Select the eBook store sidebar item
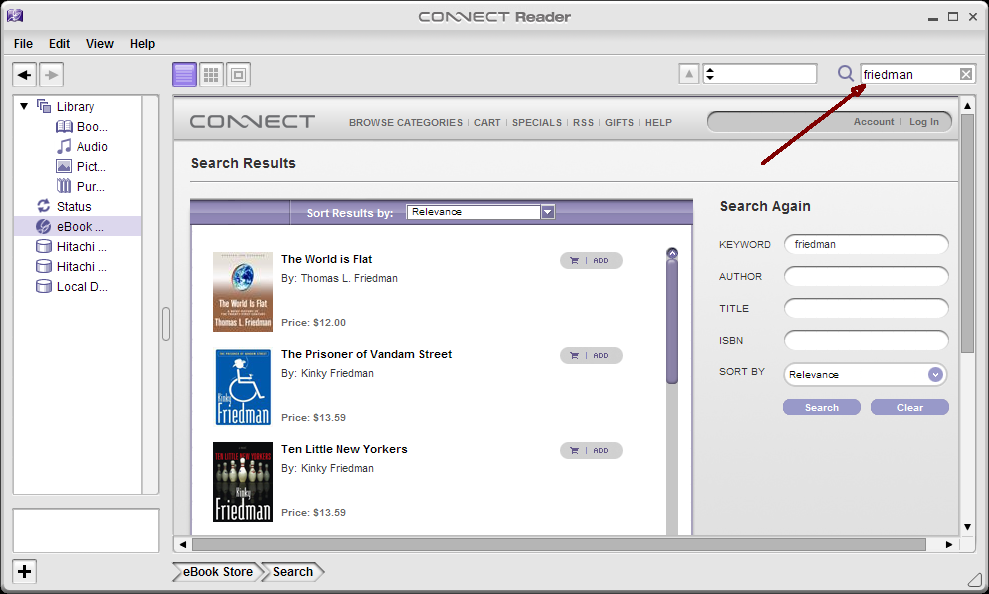Image resolution: width=989 pixels, height=594 pixels. pyautogui.click(x=78, y=226)
